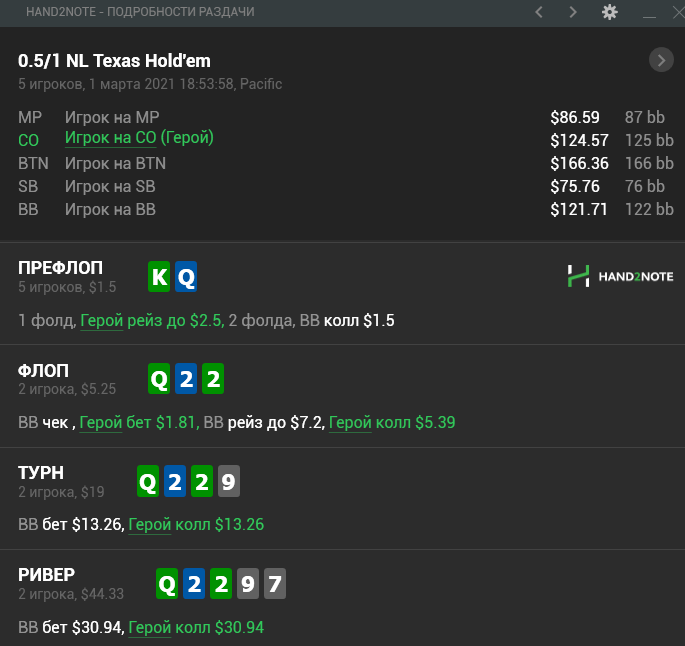Screen dimensions: 685x646
Task: Click '166 bb' stack size
Action: coord(649,163)
